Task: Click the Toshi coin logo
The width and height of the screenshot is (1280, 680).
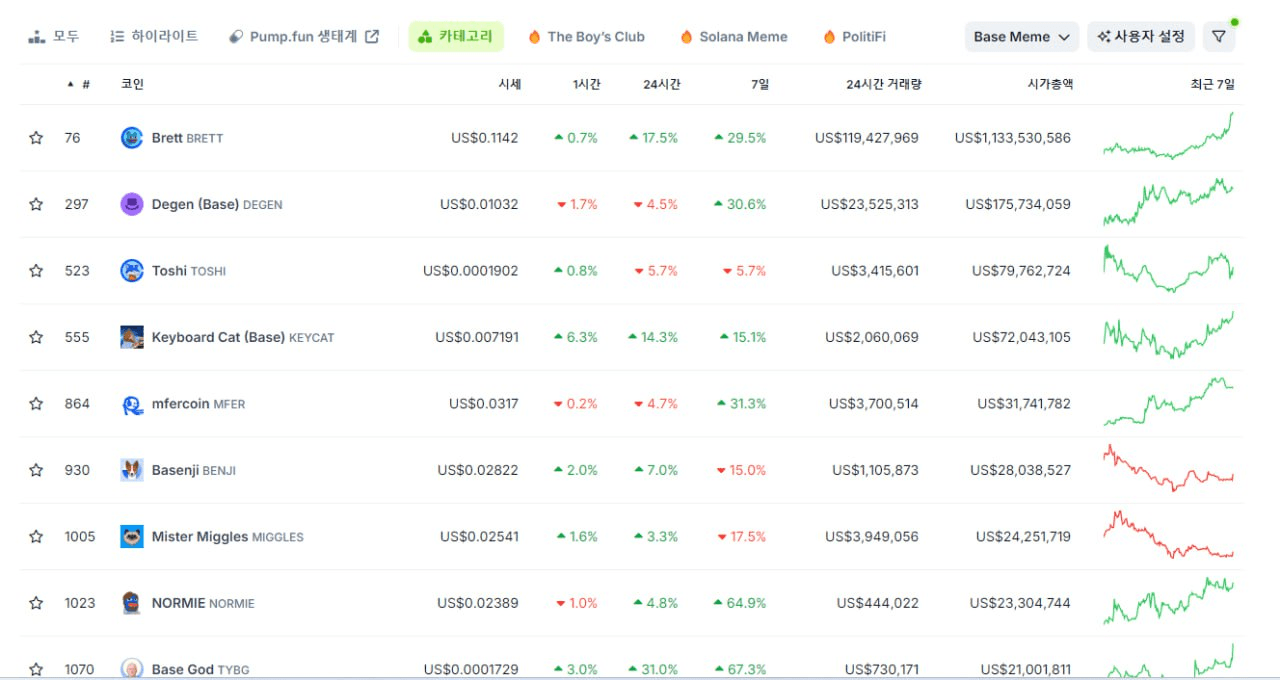Action: [x=132, y=271]
